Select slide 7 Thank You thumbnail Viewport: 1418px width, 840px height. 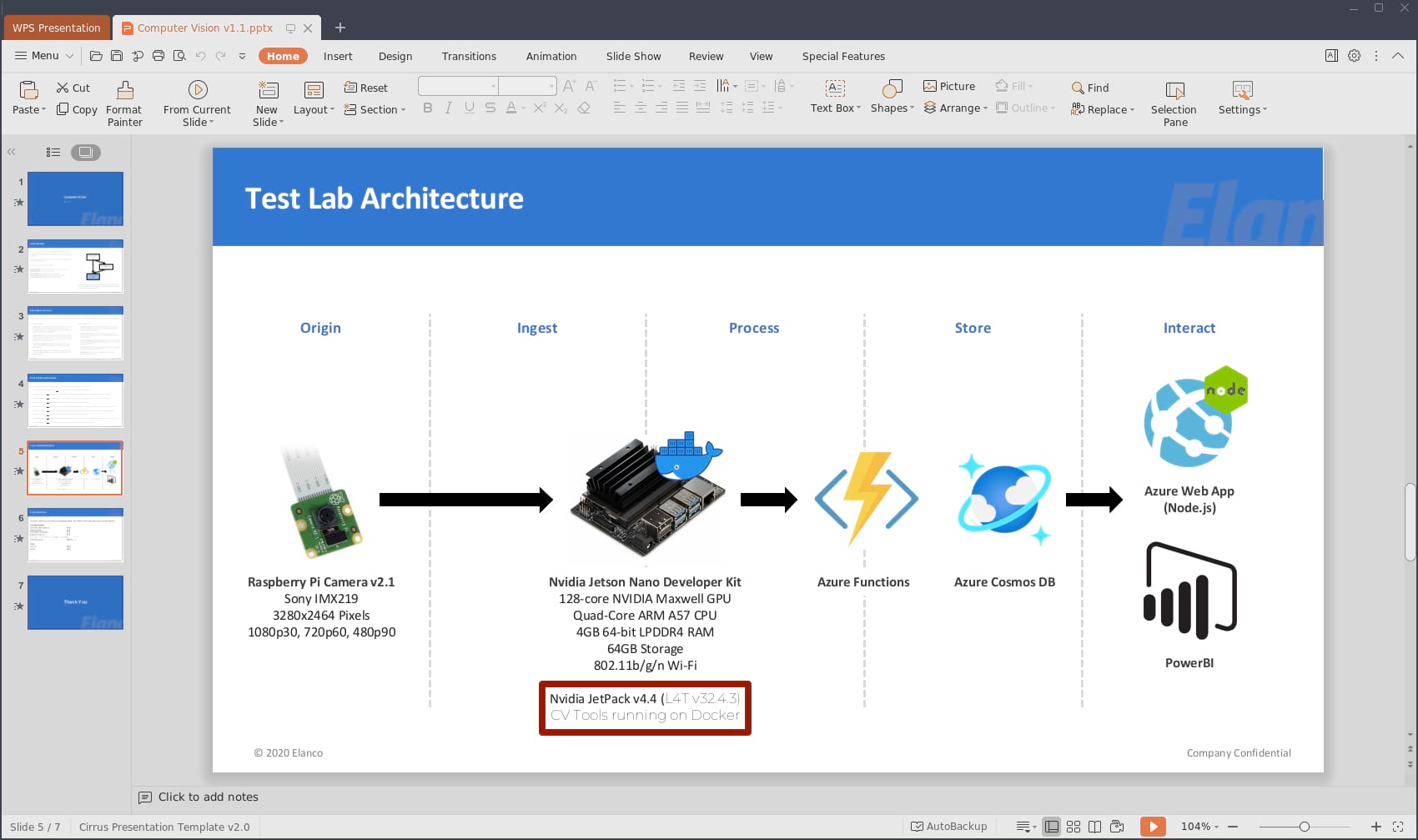pos(75,602)
